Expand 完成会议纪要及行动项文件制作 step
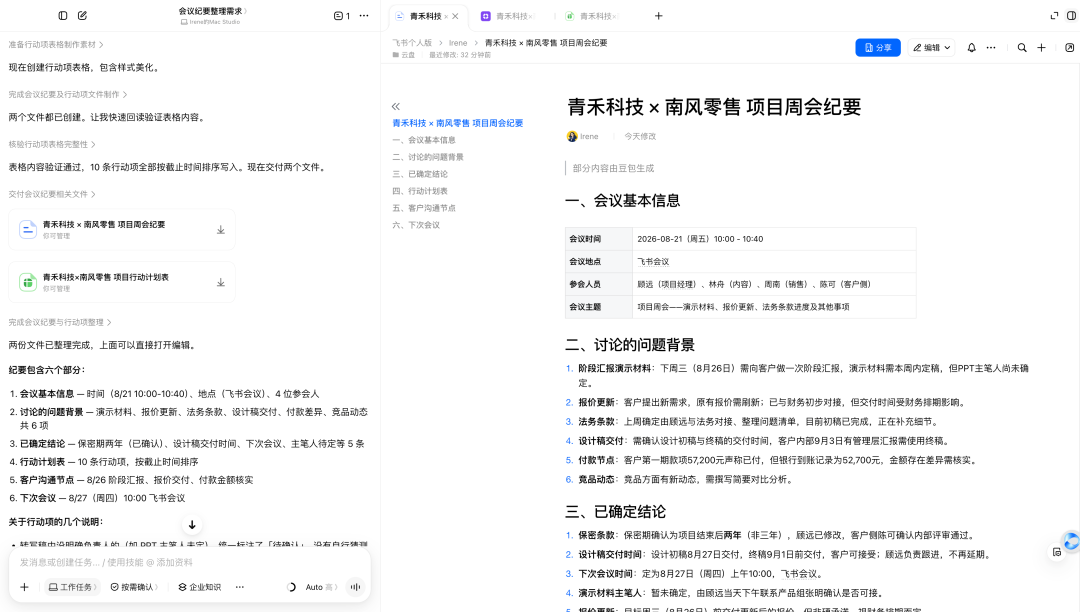The image size is (1080, 612). point(68,94)
